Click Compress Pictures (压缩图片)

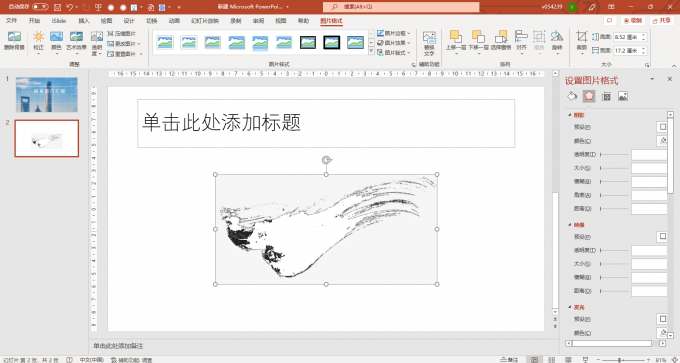[x=121, y=33]
